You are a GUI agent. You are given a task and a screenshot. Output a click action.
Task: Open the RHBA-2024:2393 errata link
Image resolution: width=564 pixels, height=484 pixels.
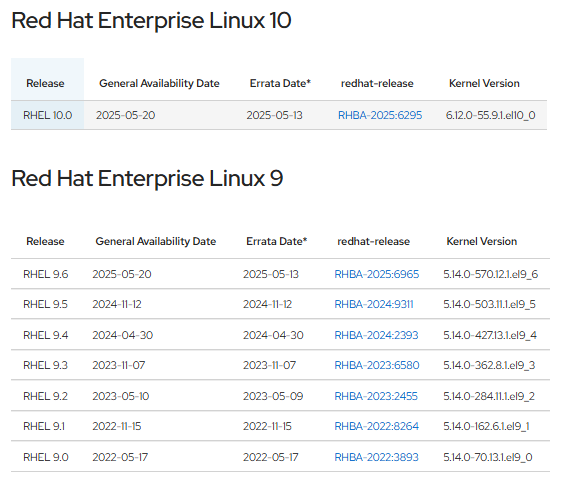pyautogui.click(x=376, y=335)
